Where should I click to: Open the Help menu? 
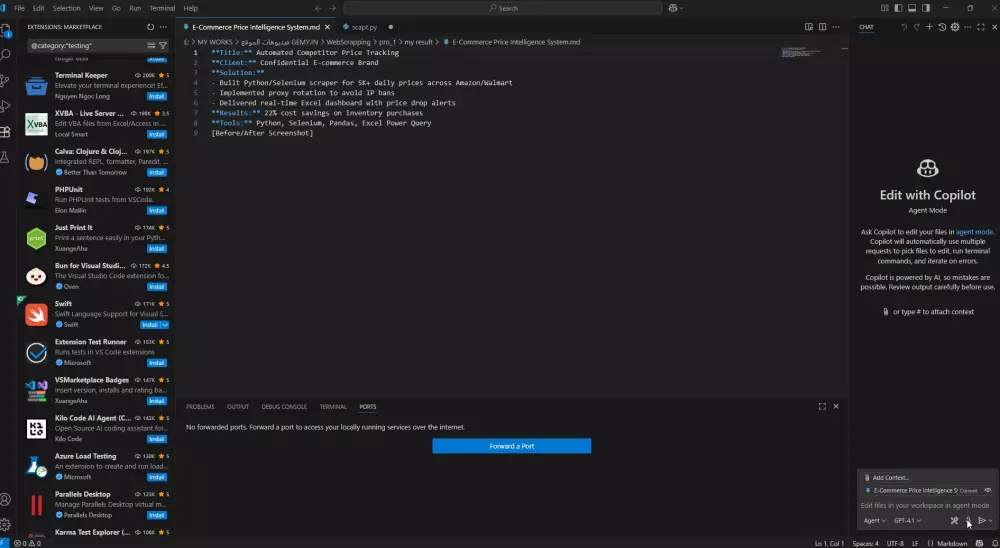click(191, 8)
